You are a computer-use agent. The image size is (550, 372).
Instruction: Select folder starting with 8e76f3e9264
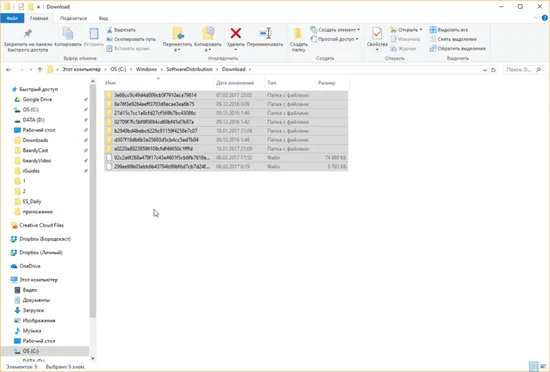(x=226, y=104)
